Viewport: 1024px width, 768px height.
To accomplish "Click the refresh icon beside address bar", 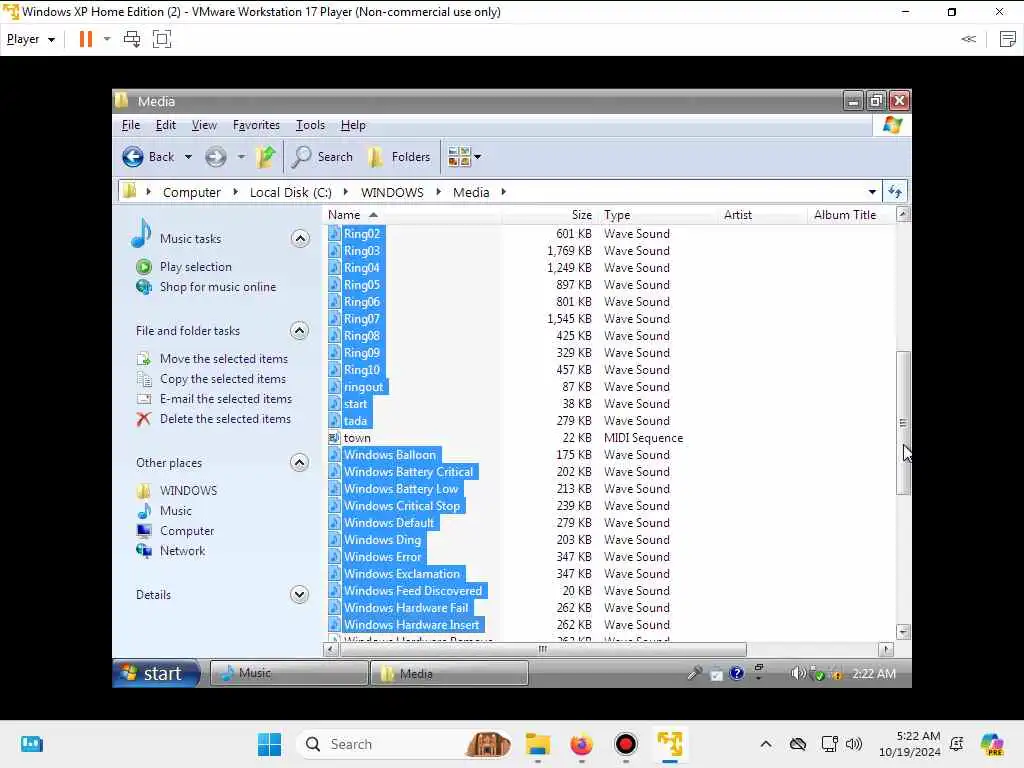I will [895, 192].
